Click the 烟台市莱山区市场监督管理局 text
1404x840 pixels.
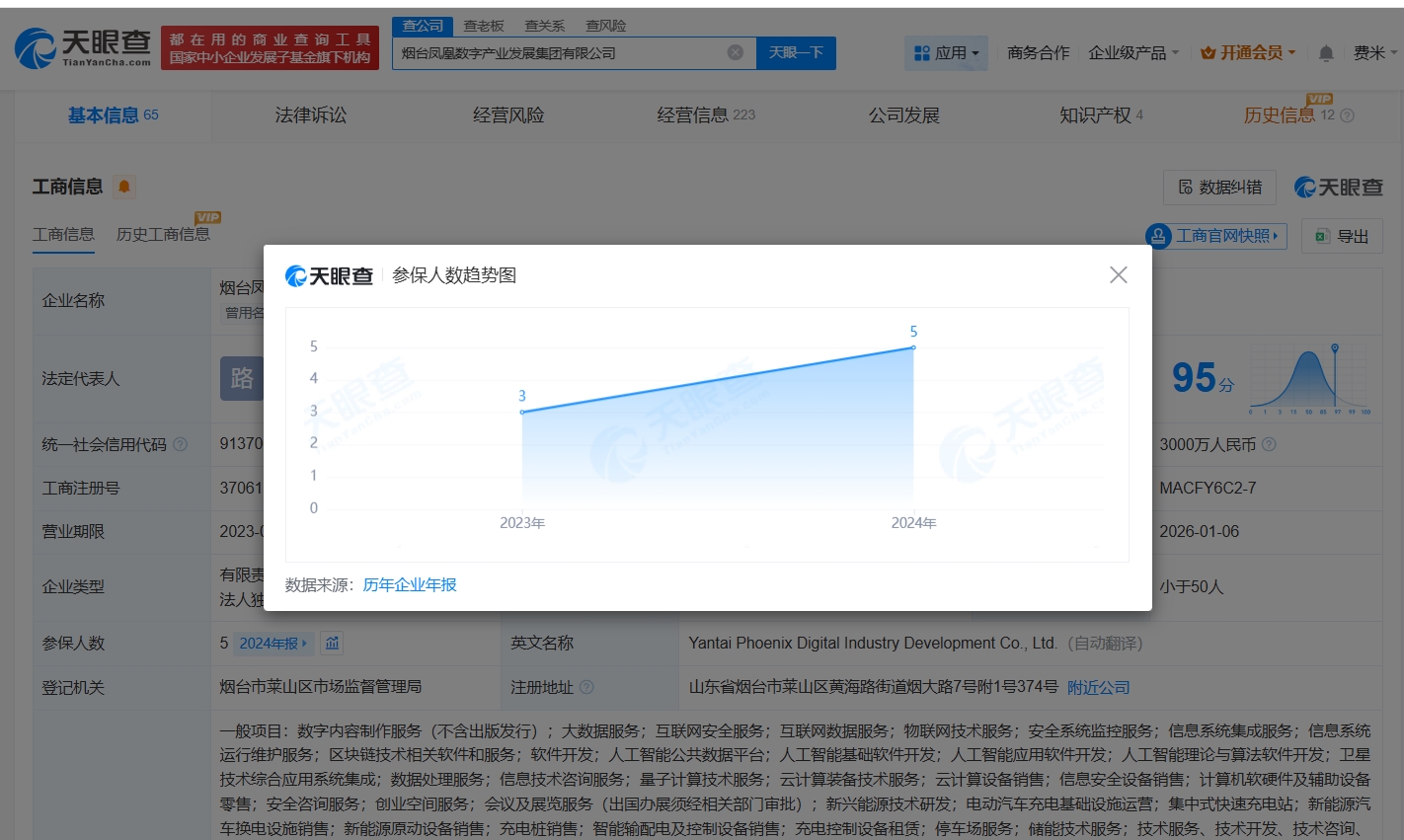point(321,686)
